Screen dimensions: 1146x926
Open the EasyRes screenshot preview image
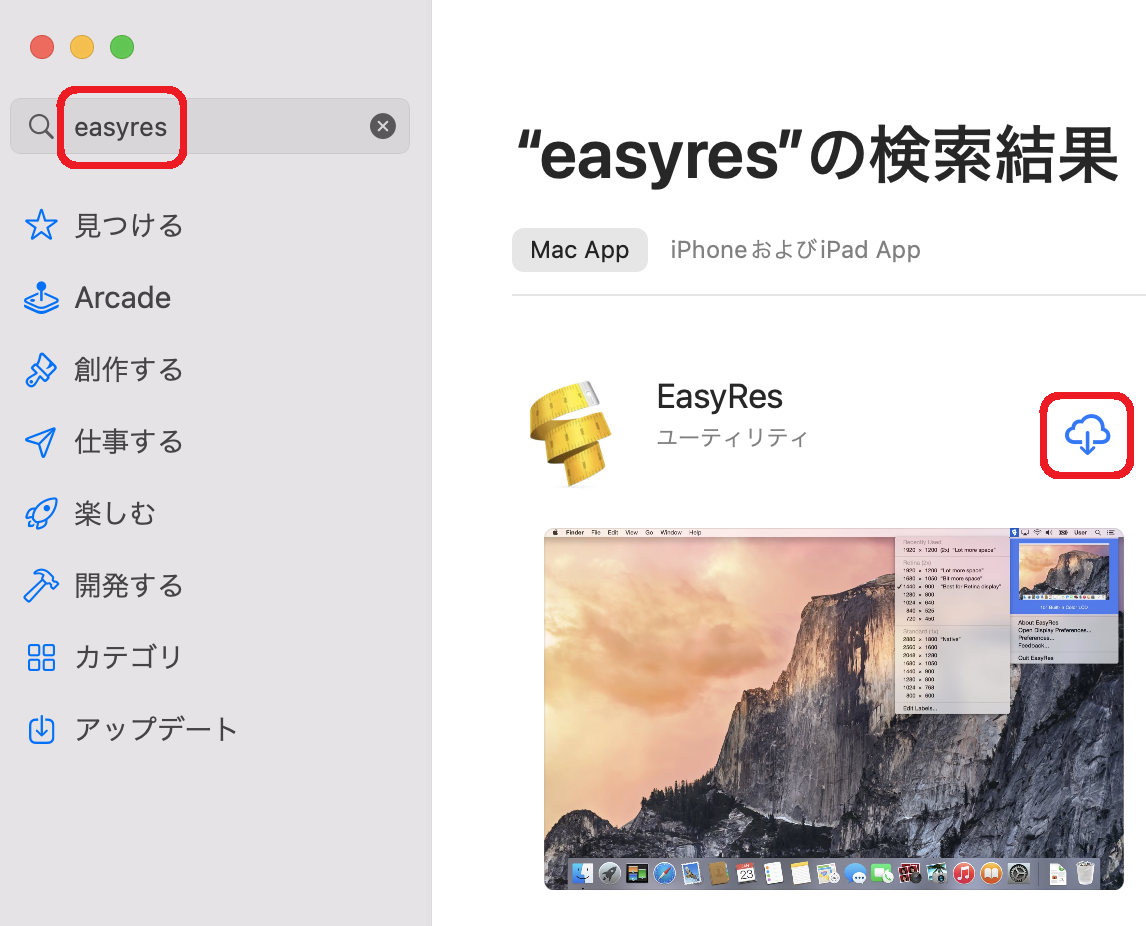(x=833, y=708)
